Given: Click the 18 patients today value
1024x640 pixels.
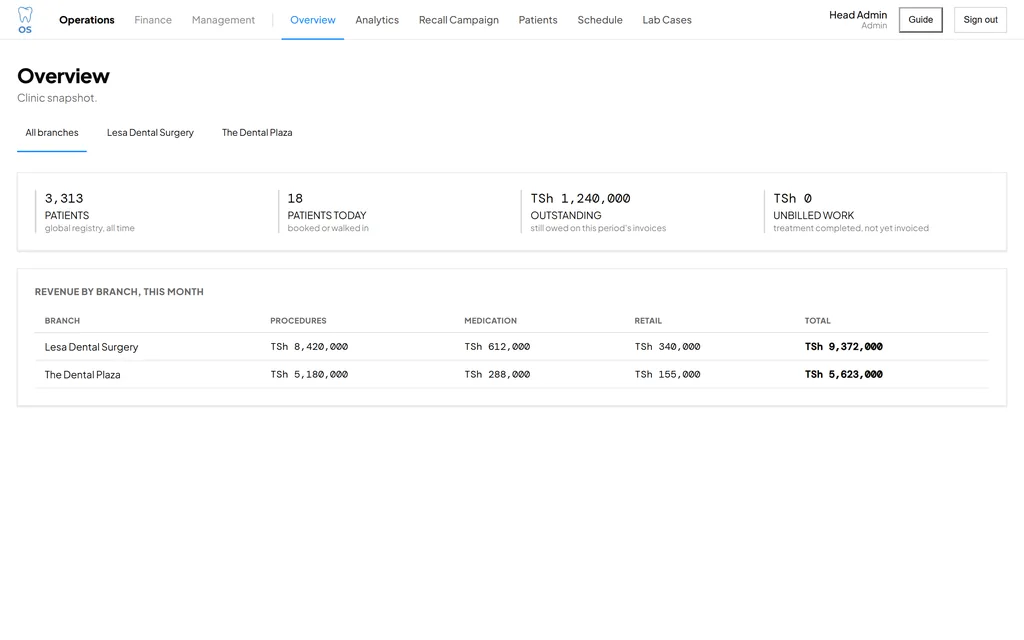Looking at the screenshot, I should coord(295,198).
